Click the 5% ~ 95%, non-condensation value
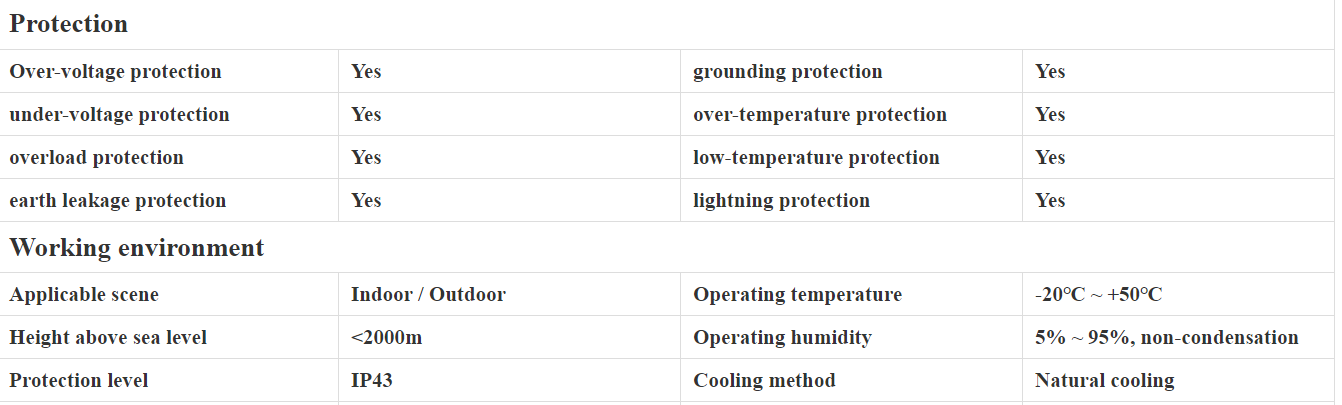This screenshot has width=1342, height=405. pyautogui.click(x=1166, y=338)
